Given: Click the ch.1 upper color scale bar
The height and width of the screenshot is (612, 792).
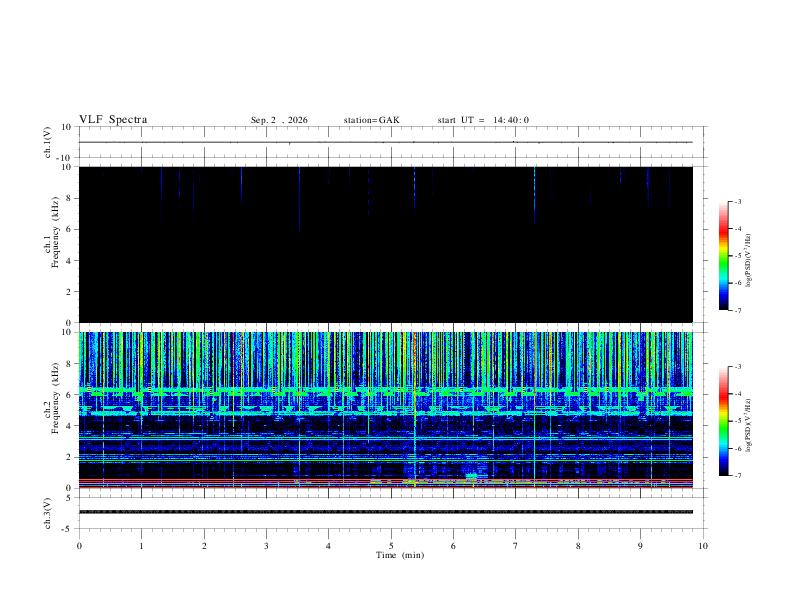Looking at the screenshot, I should (x=723, y=256).
